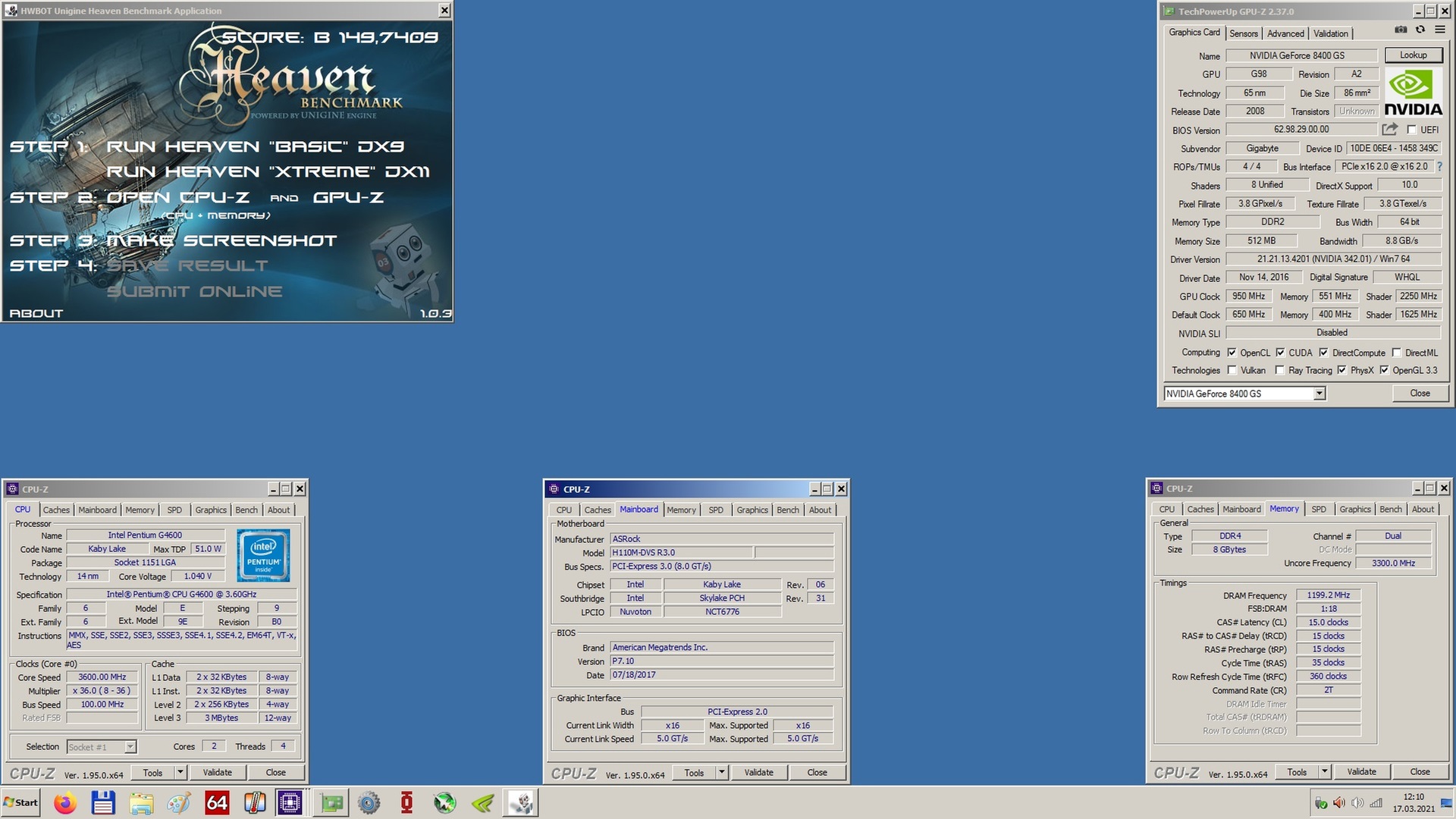Toggle the Ray Tracing checkbox

click(x=1280, y=370)
